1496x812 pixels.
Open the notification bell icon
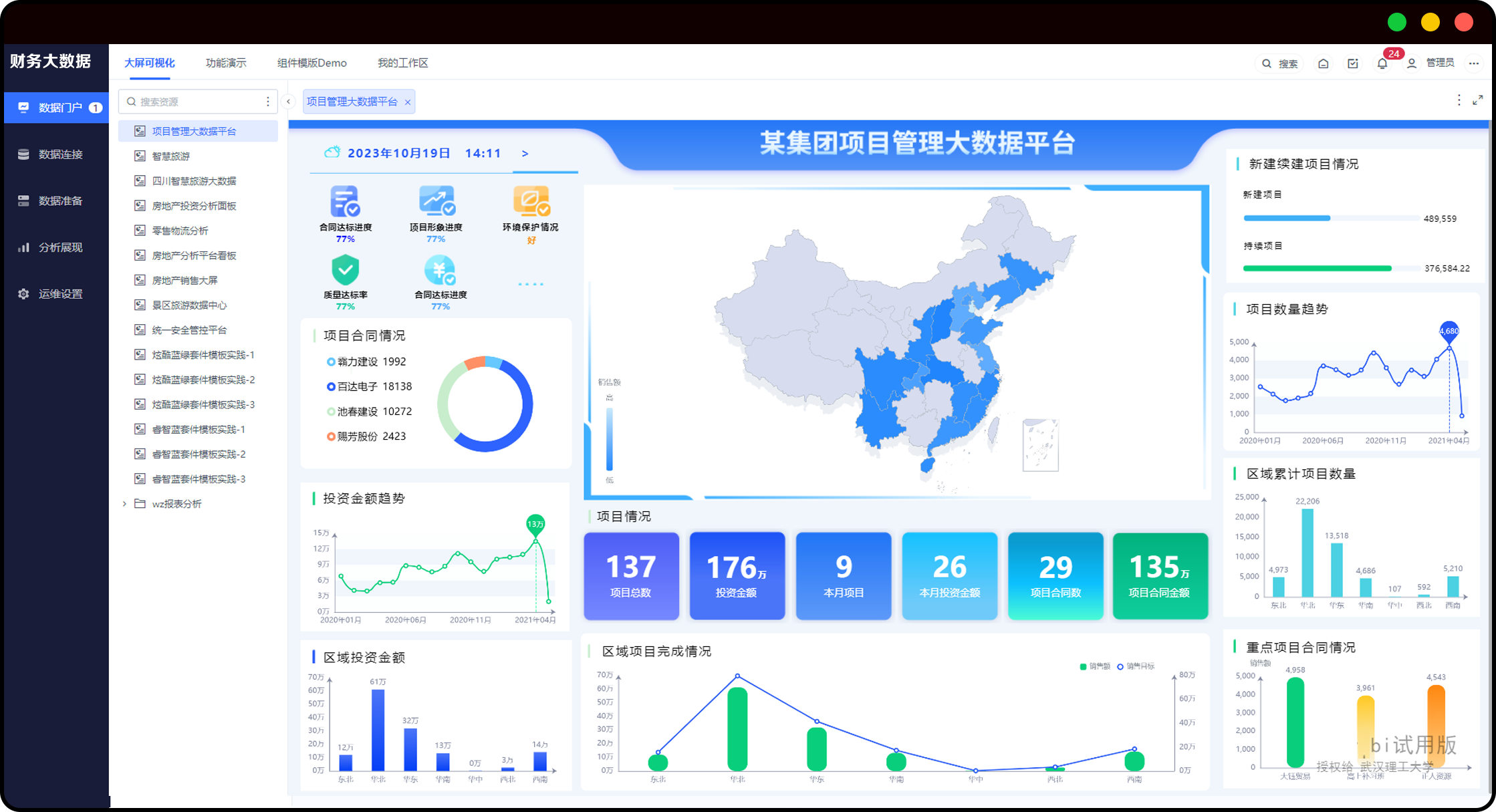[1382, 63]
